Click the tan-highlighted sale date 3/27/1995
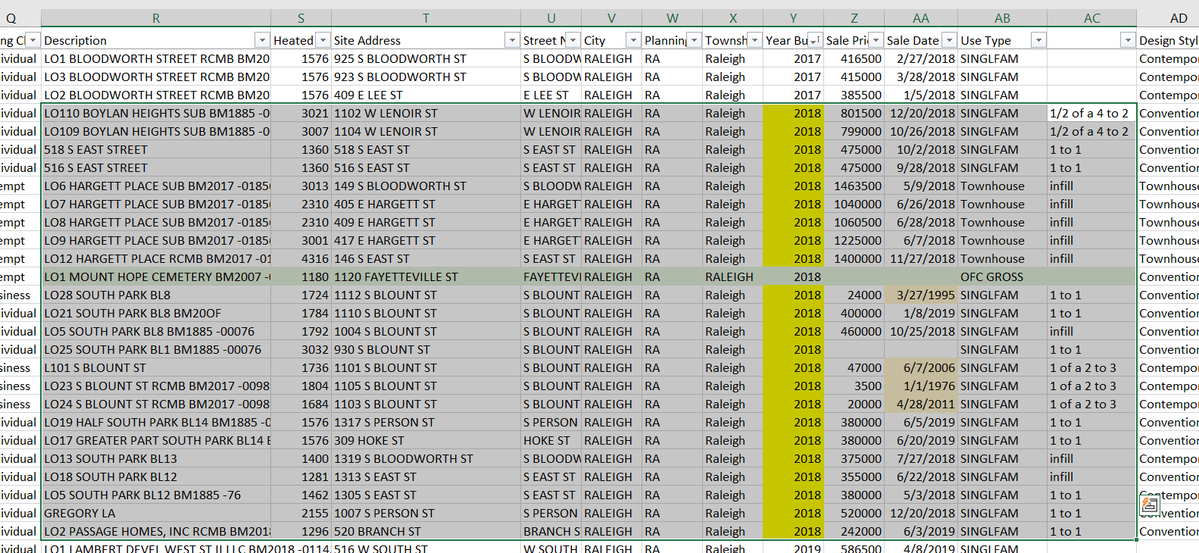The height and width of the screenshot is (553, 1199). point(920,295)
